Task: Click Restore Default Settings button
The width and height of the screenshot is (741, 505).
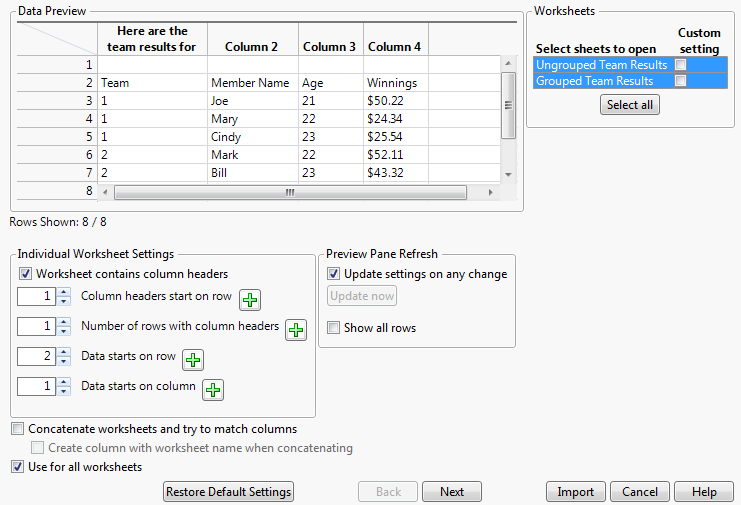Action: coord(229,492)
